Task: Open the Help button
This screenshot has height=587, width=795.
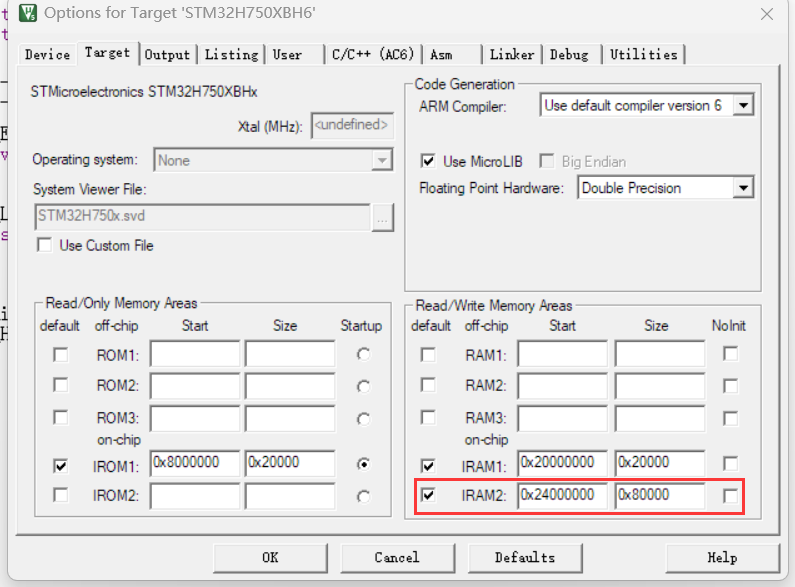Action: (722, 558)
